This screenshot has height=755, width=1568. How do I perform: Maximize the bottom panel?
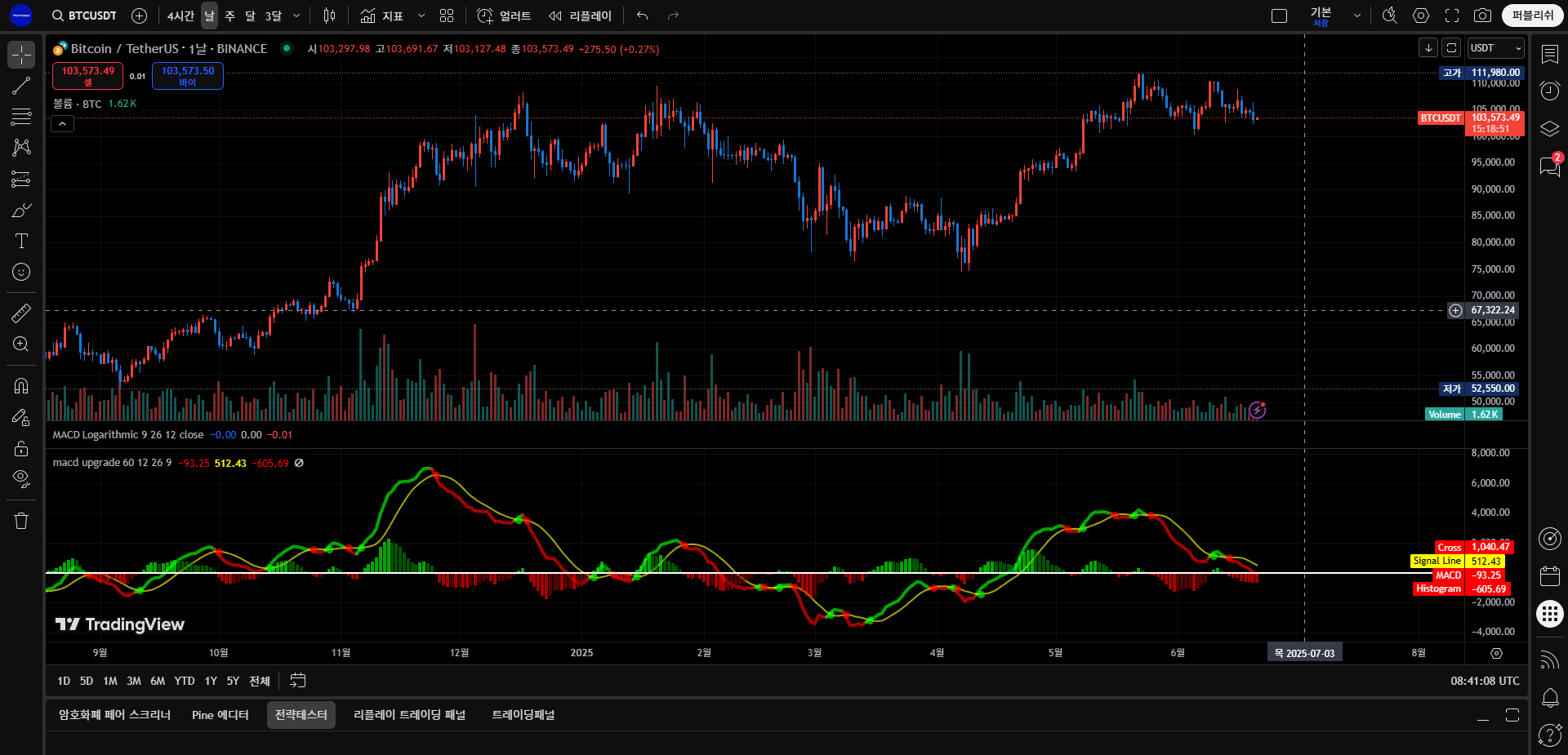click(1512, 715)
